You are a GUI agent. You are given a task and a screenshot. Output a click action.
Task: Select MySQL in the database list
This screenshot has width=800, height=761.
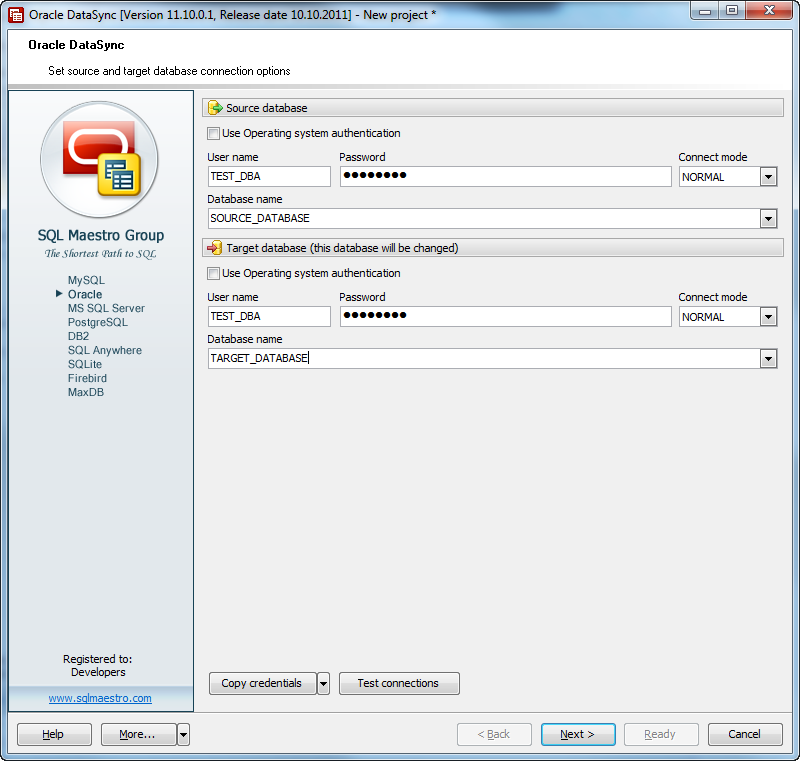coord(87,280)
